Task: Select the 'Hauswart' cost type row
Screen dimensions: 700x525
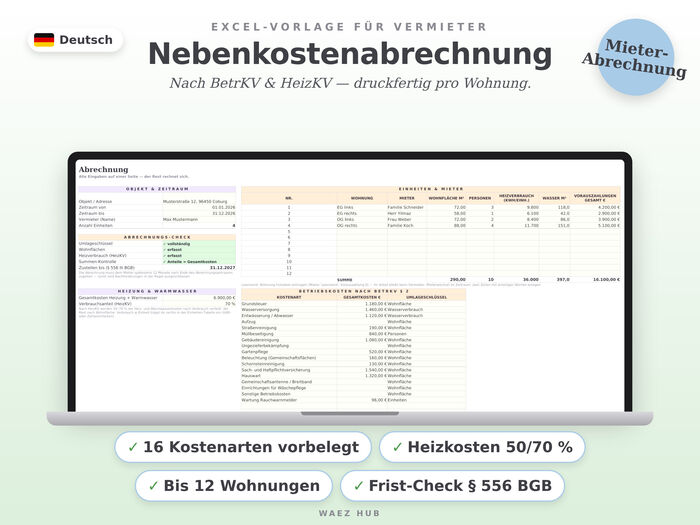Action: 354,376
